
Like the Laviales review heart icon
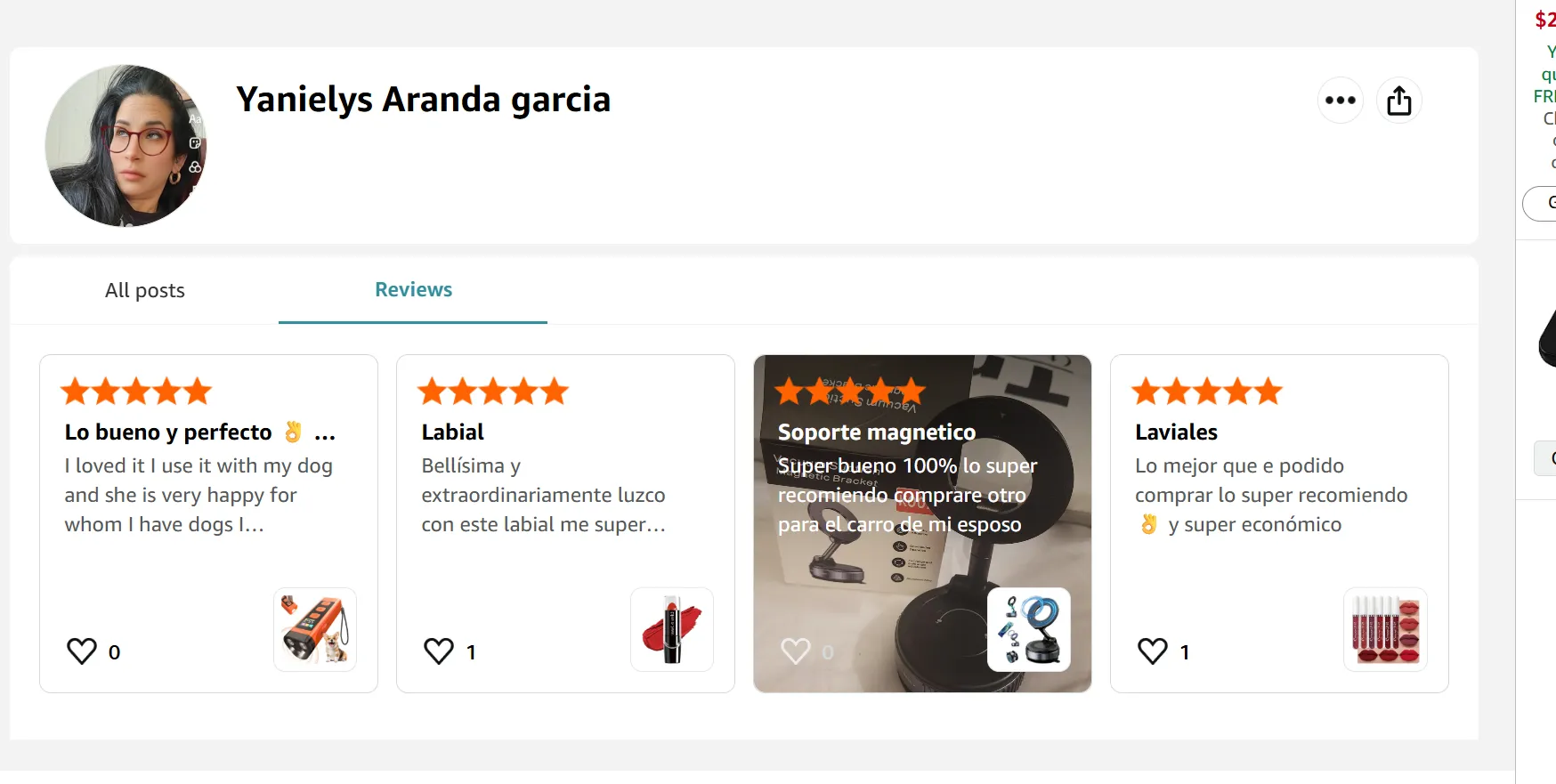click(1153, 651)
